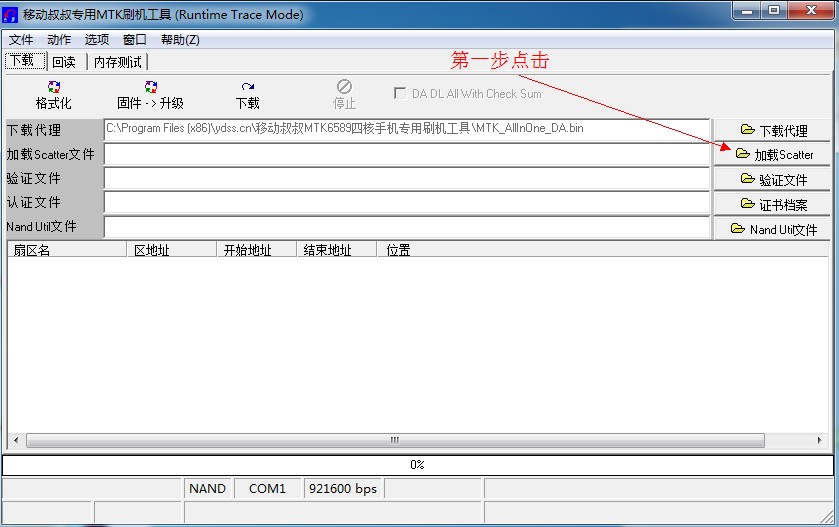This screenshot has height=527, width=839.
Task: Click the Nand Util文件 path field
Action: pyautogui.click(x=407, y=227)
